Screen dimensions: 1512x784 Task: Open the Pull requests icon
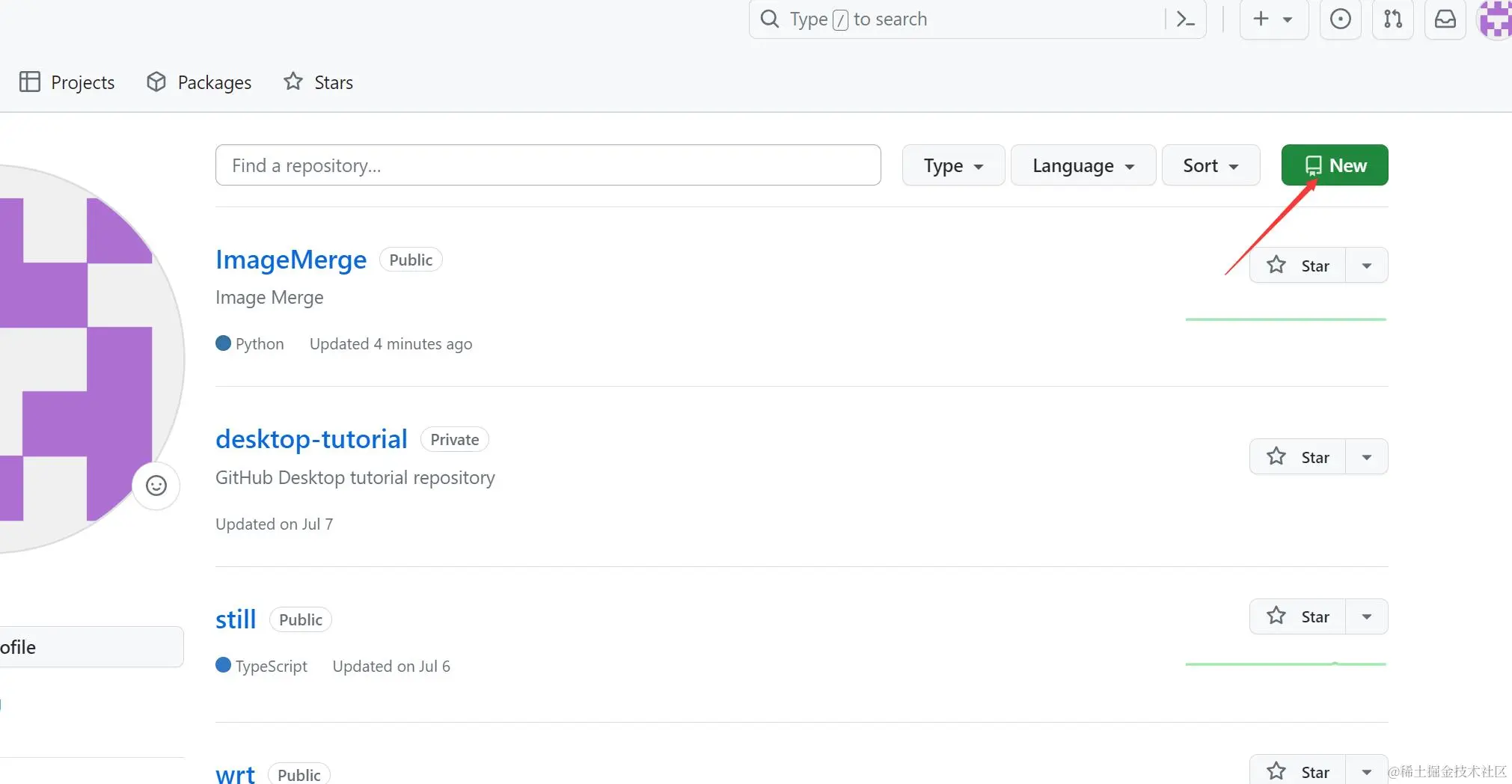click(1393, 19)
